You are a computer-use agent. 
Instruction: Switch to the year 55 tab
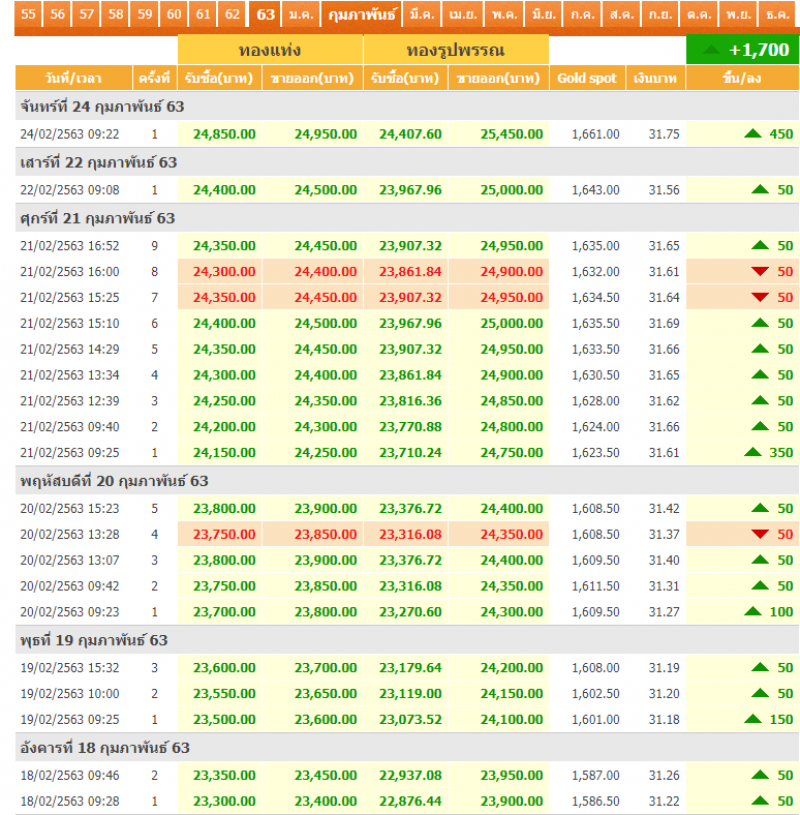28,14
